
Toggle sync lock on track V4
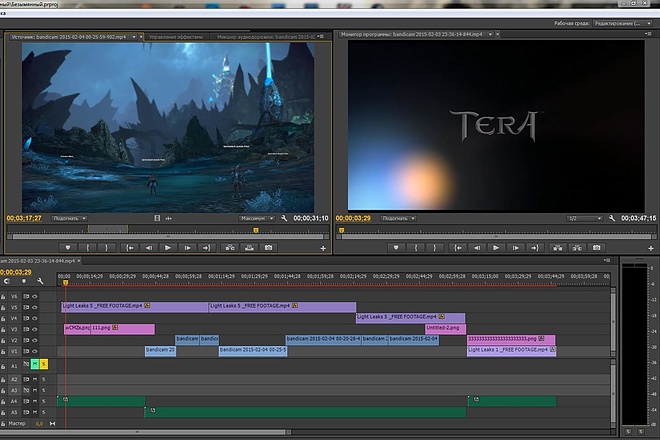click(x=26, y=318)
